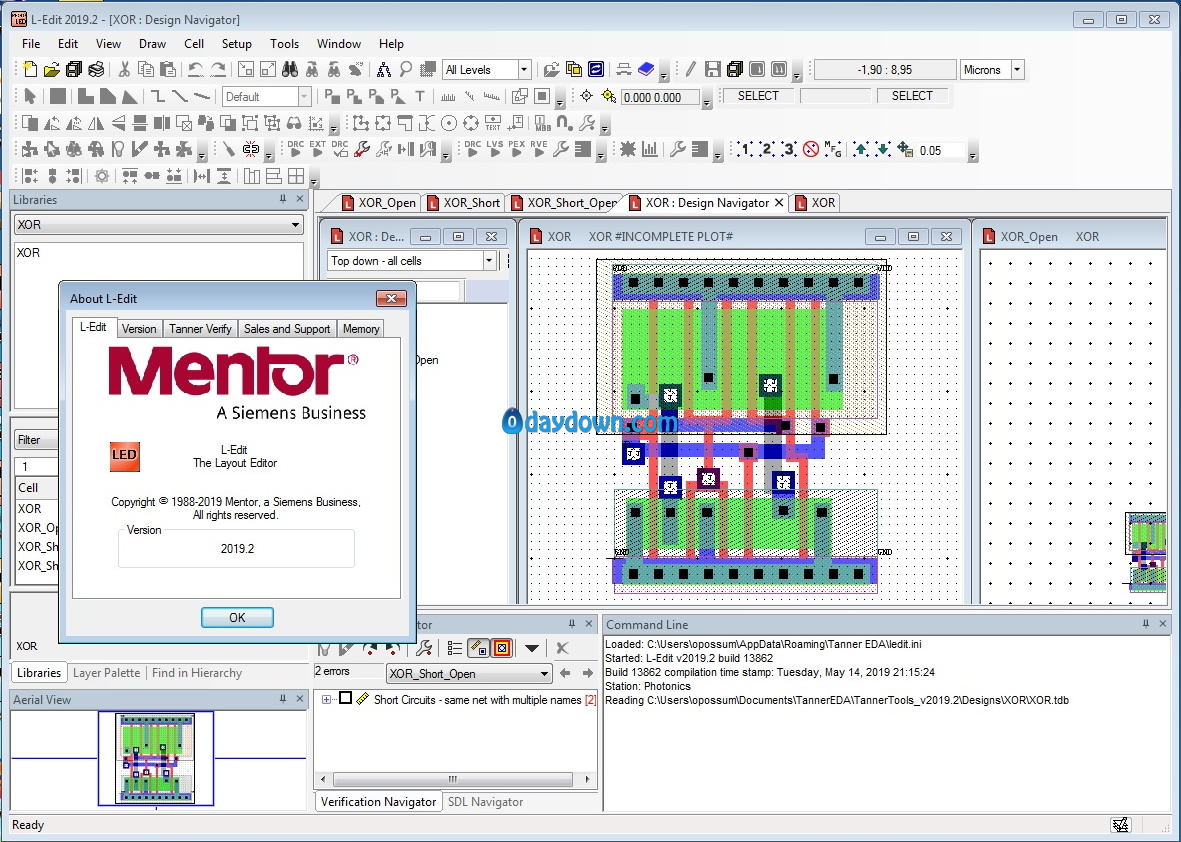Click the crosshair target icon
Screen dimensions: 1181x842
coord(587,96)
